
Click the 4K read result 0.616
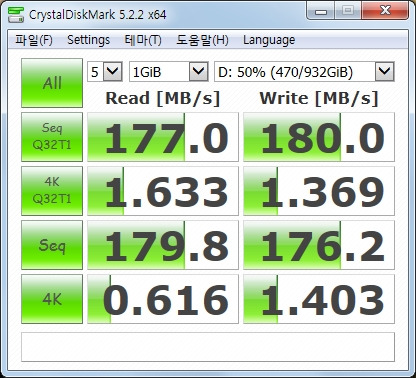(x=163, y=299)
